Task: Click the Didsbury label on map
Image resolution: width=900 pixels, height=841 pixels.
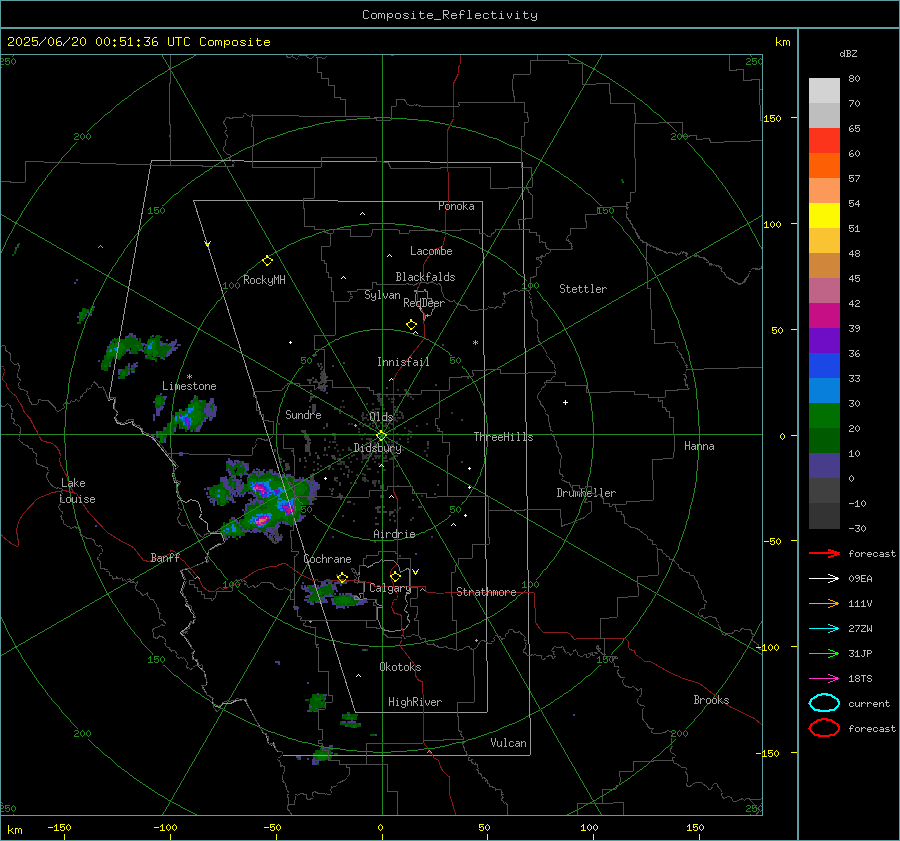Action: 377,448
